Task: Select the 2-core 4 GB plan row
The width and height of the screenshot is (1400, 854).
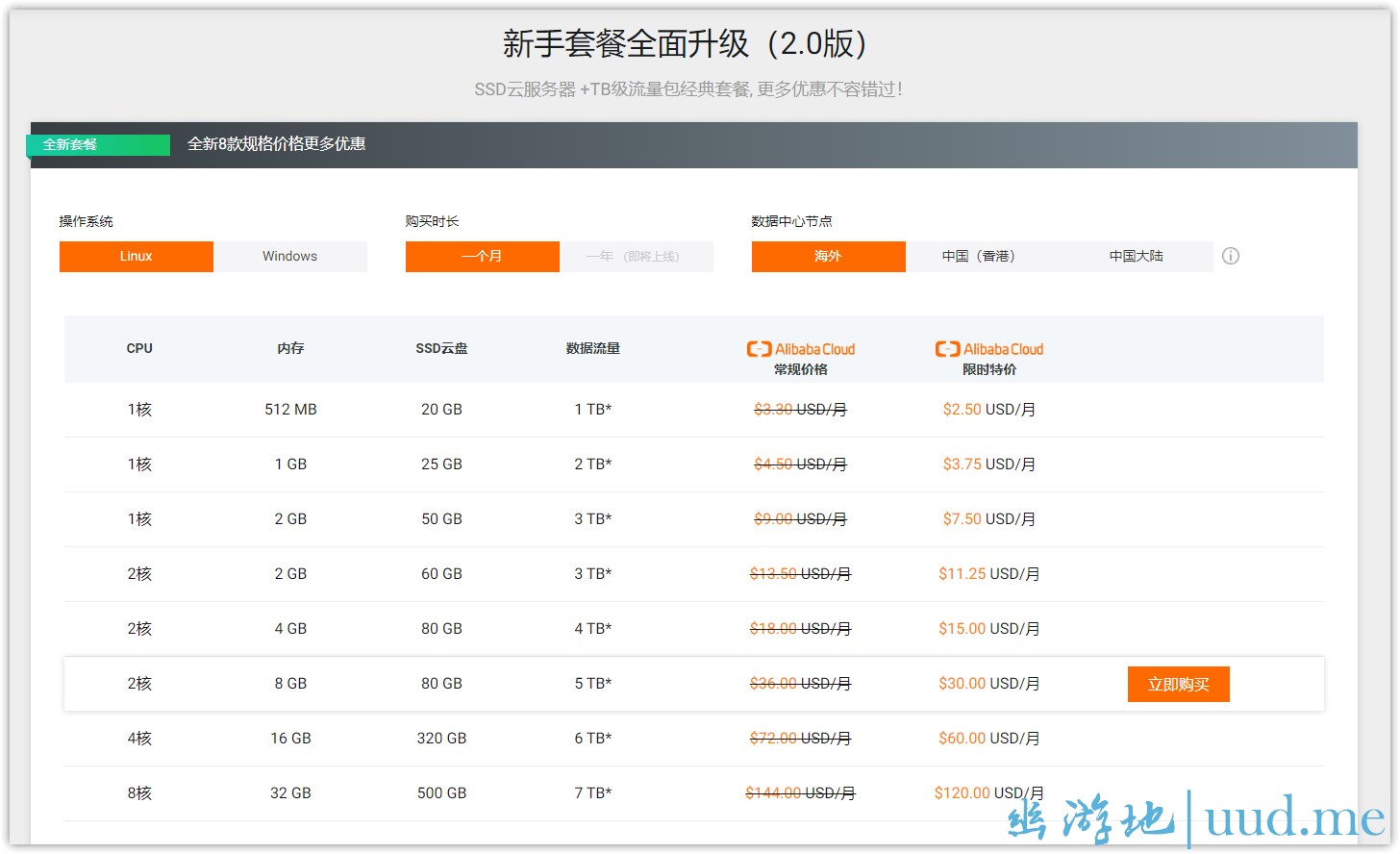Action: coord(290,629)
